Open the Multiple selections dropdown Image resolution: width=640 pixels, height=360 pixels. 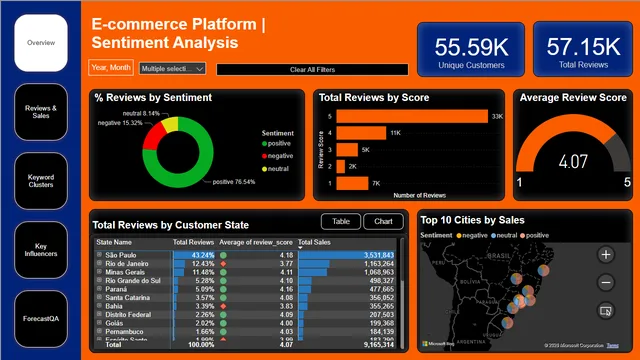[x=172, y=69]
